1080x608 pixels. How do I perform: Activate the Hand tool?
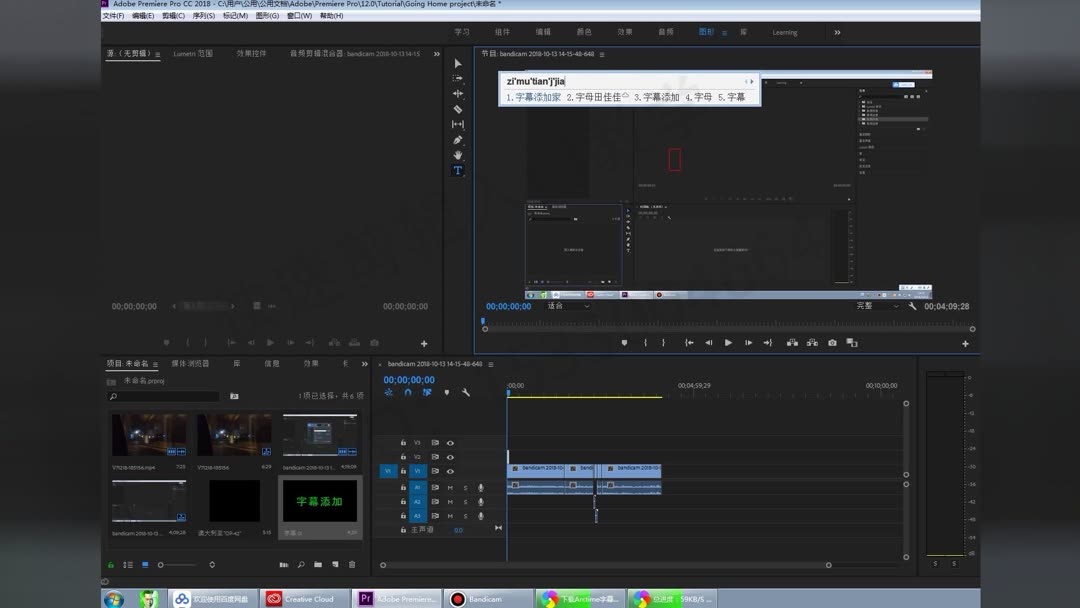[458, 155]
